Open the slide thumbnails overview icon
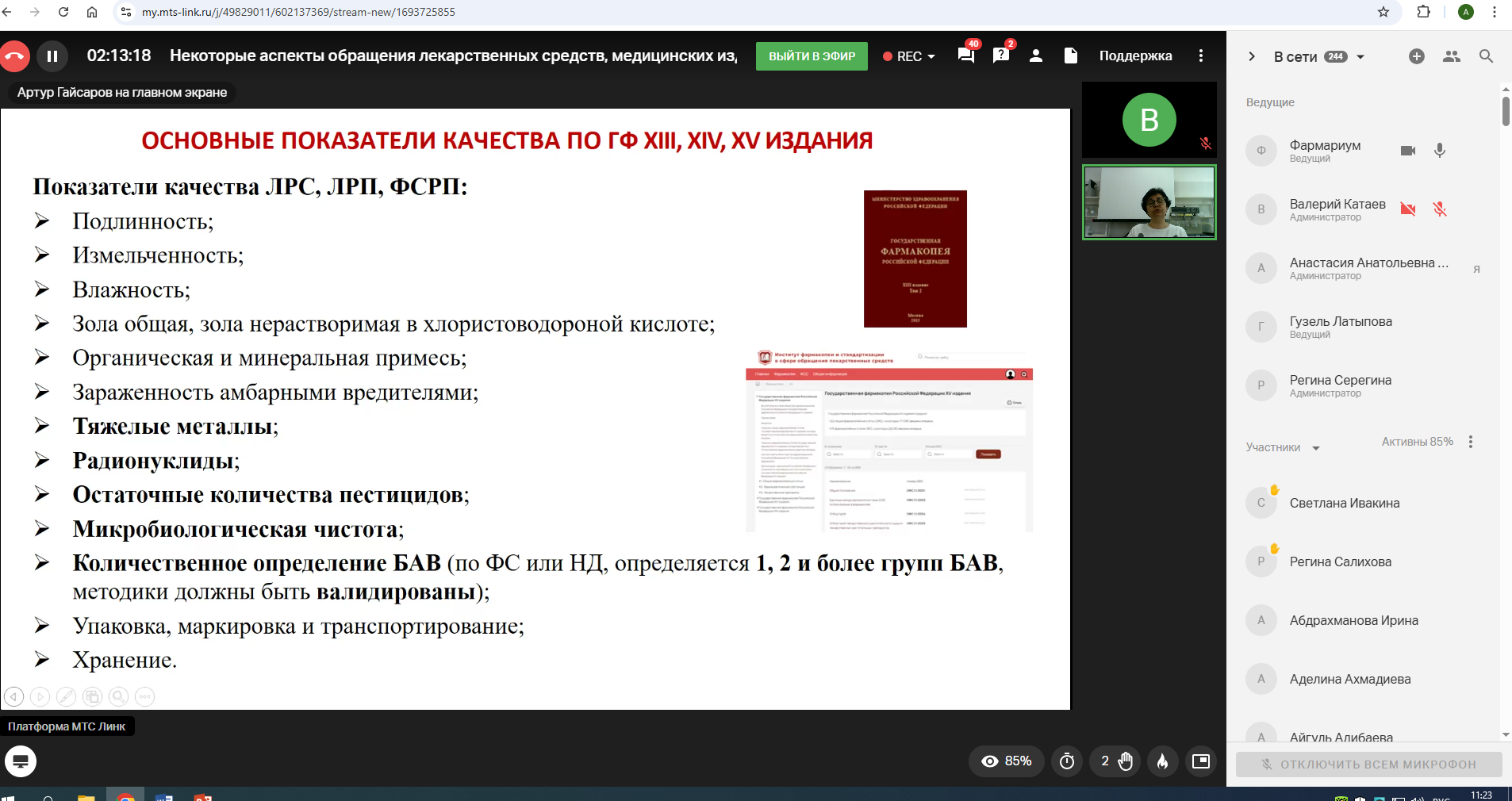 click(92, 696)
